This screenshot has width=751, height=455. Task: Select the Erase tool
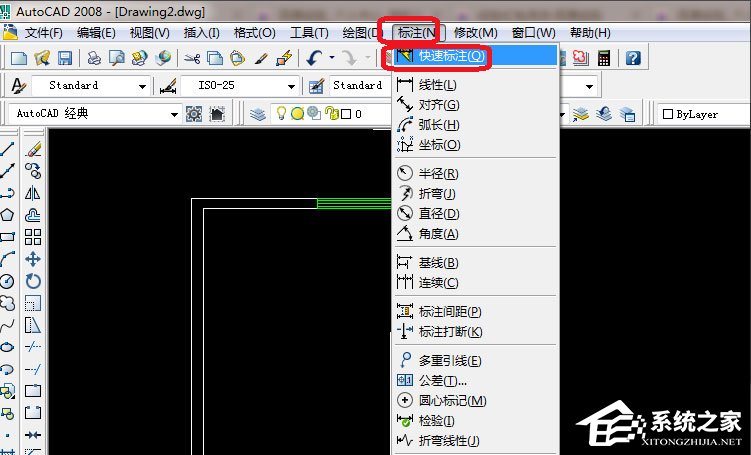(x=33, y=149)
